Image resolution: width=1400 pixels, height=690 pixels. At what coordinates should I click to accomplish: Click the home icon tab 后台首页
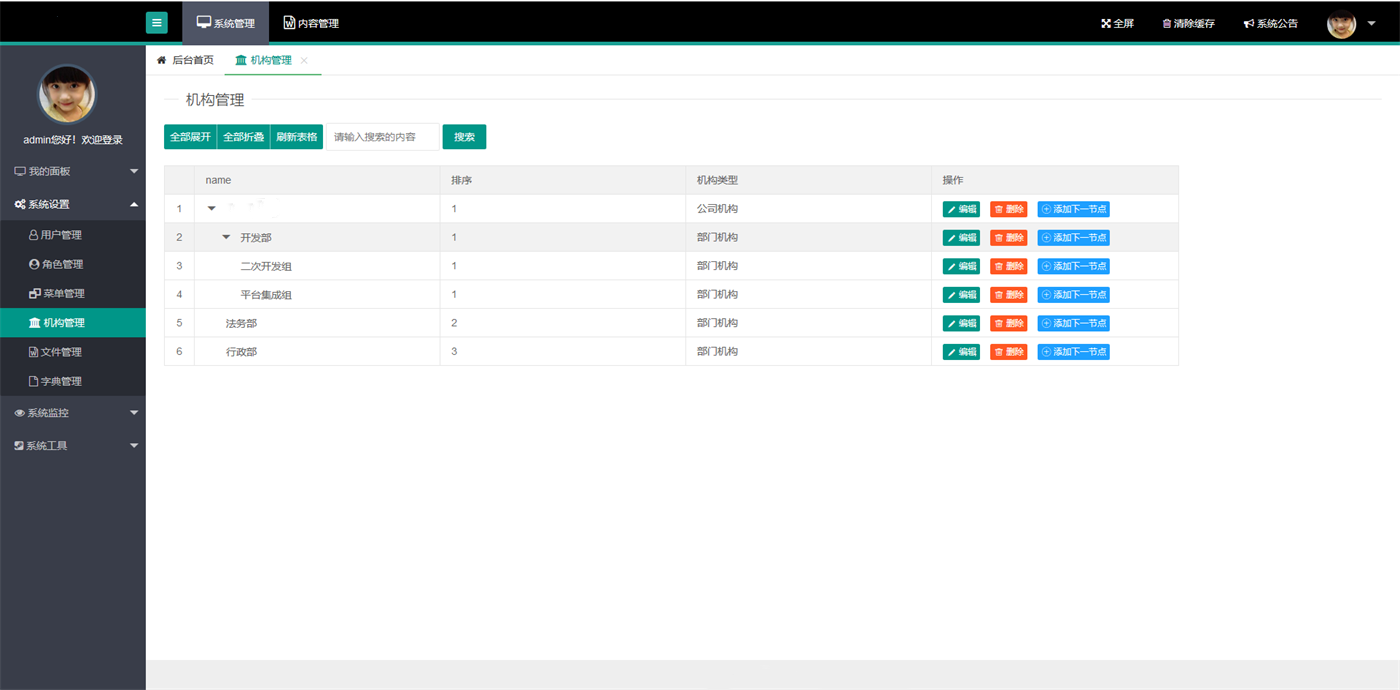185,60
